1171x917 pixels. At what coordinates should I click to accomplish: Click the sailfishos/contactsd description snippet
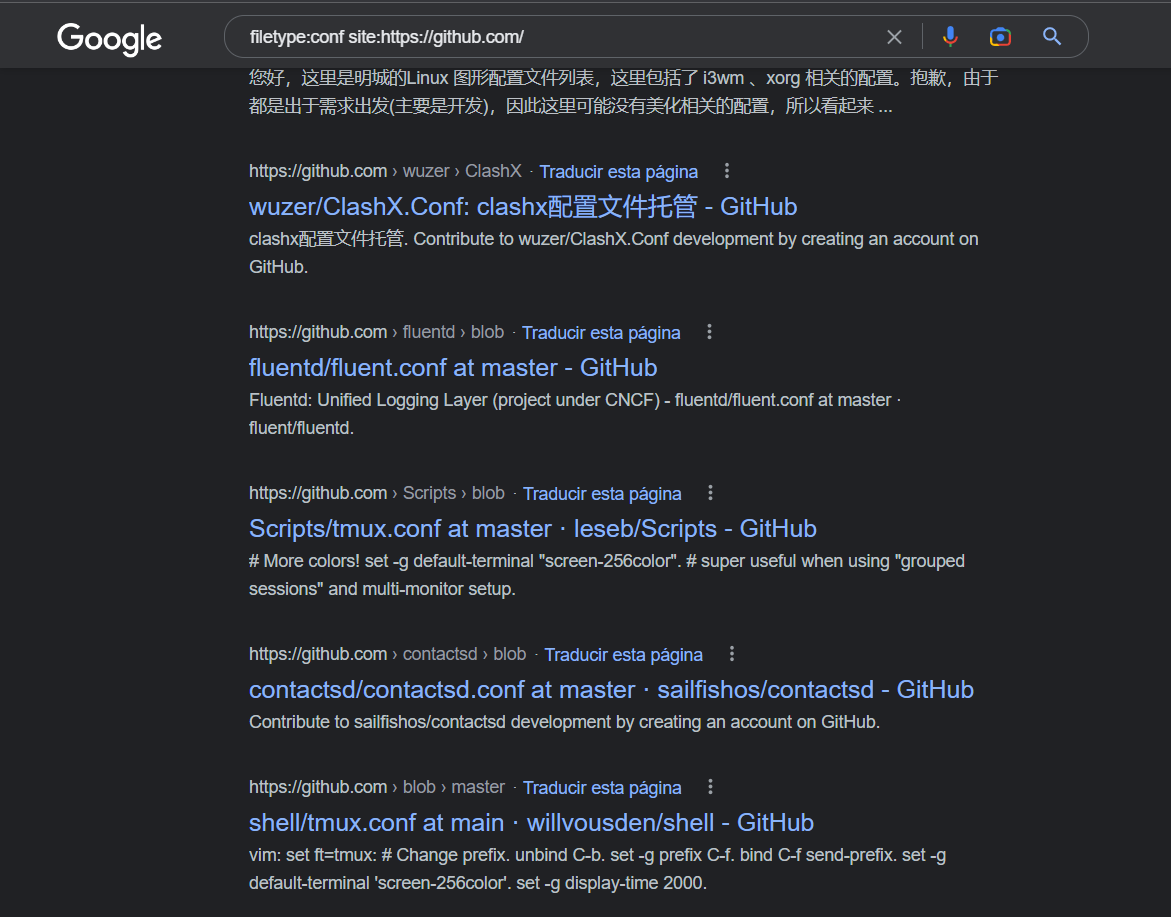tap(565, 722)
